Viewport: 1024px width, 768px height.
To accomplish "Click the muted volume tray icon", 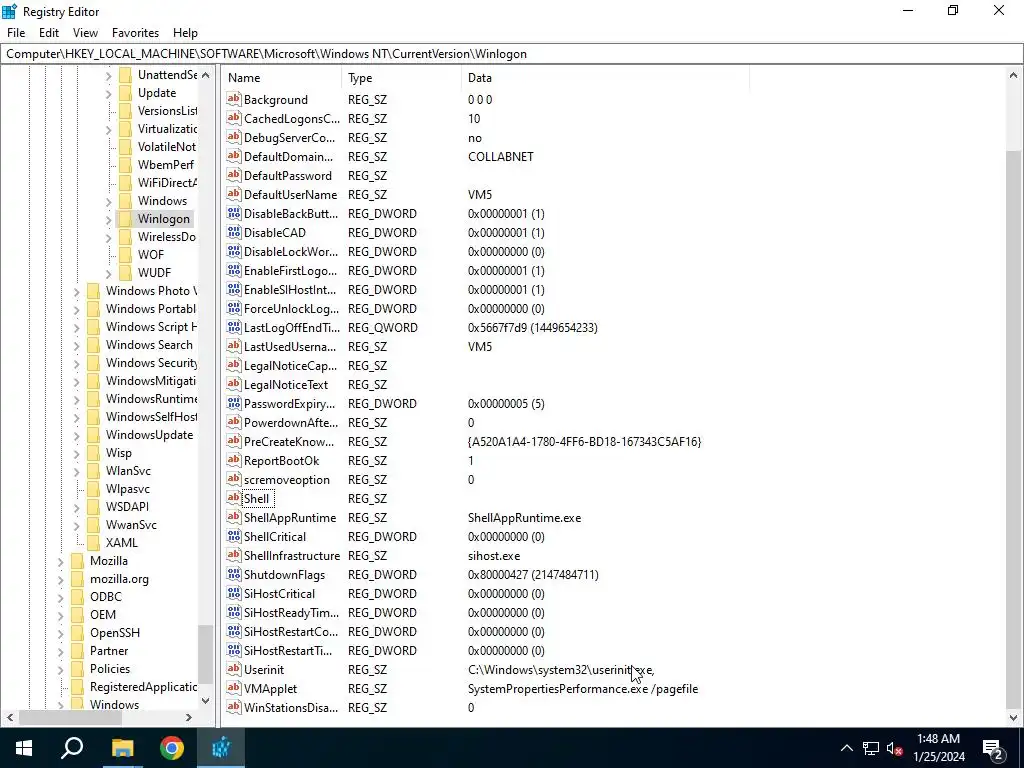I will (x=894, y=748).
